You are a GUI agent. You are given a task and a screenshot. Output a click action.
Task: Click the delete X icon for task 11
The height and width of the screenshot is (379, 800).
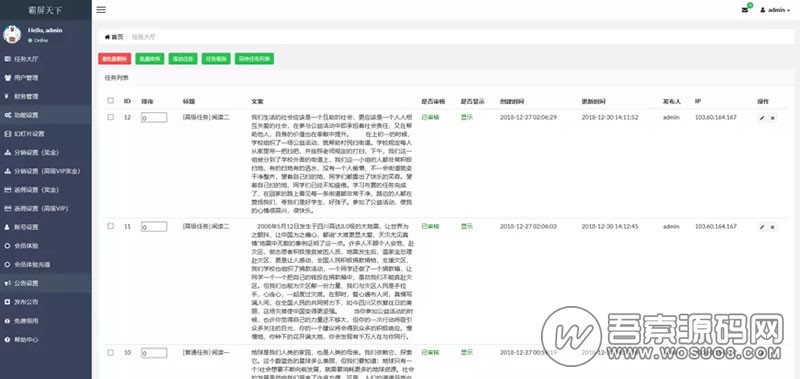(772, 227)
